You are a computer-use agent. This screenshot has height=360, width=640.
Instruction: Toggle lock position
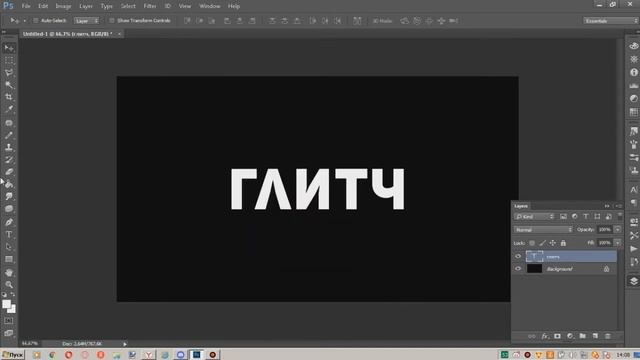click(553, 243)
